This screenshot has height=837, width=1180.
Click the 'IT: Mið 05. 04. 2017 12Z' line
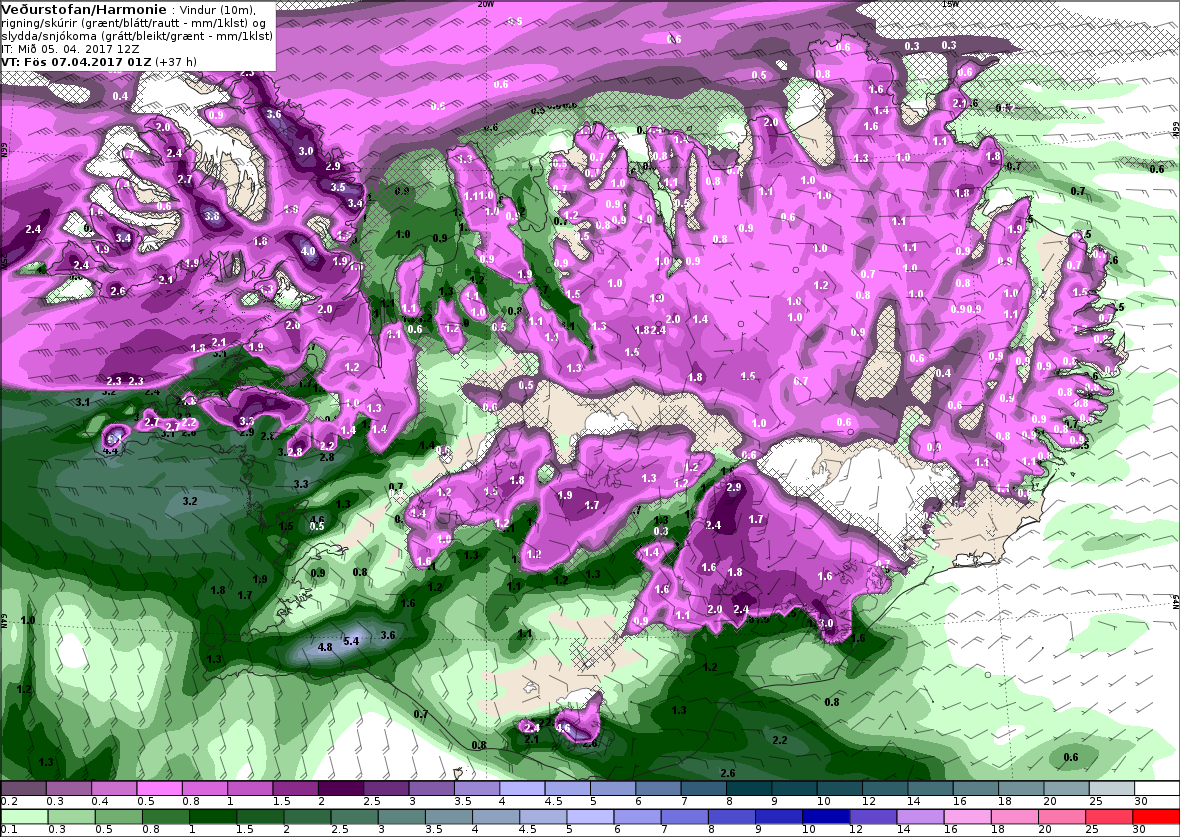pyautogui.click(x=70, y=49)
